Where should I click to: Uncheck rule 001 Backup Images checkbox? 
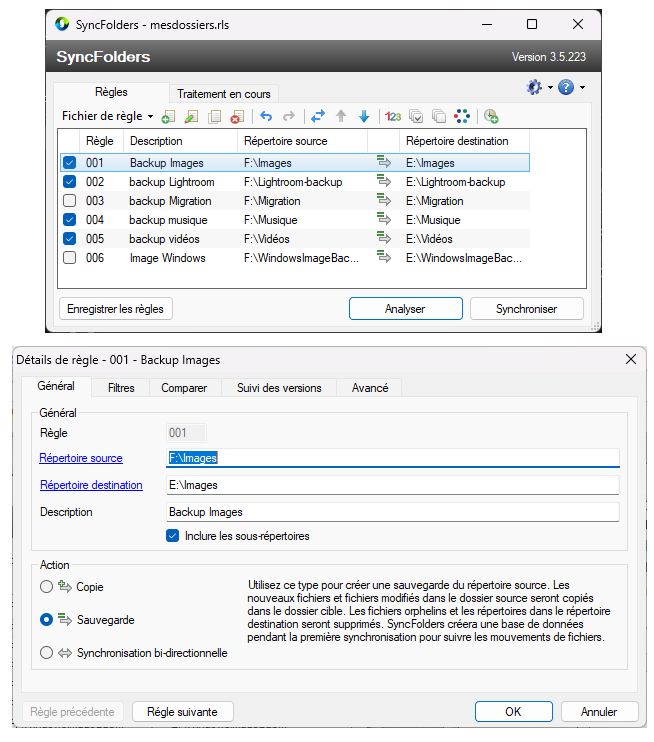(70, 163)
